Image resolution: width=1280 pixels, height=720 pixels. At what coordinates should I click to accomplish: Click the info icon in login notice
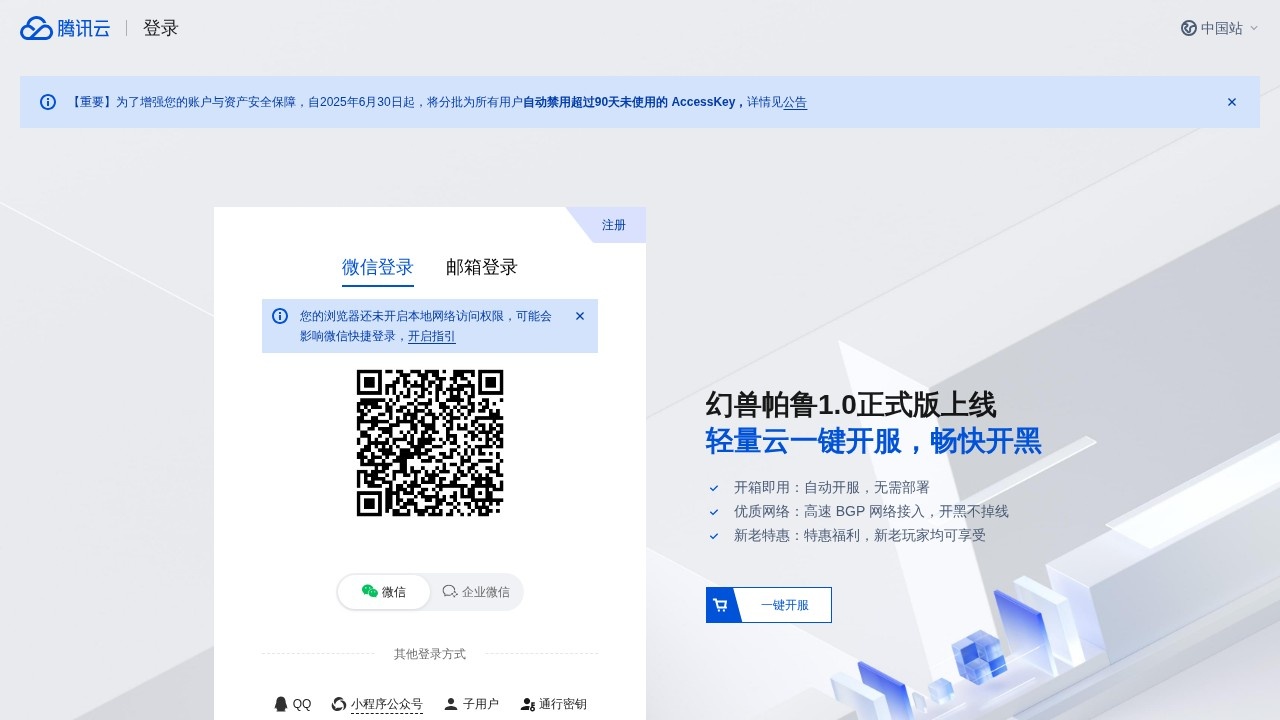point(280,316)
